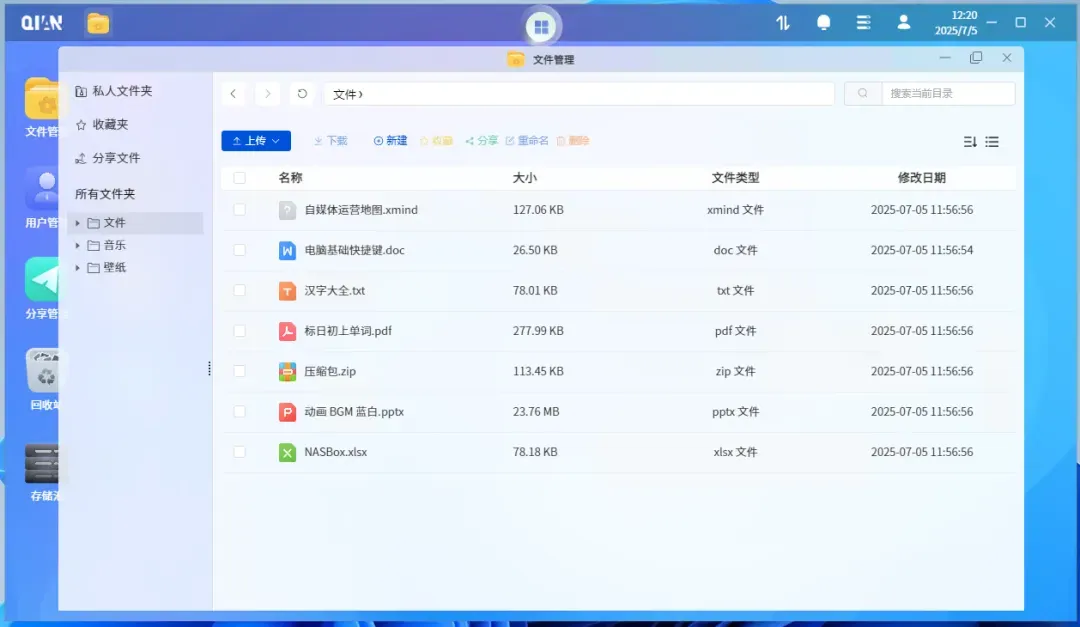Collapse the sidebar using the divider handle

pos(209,369)
